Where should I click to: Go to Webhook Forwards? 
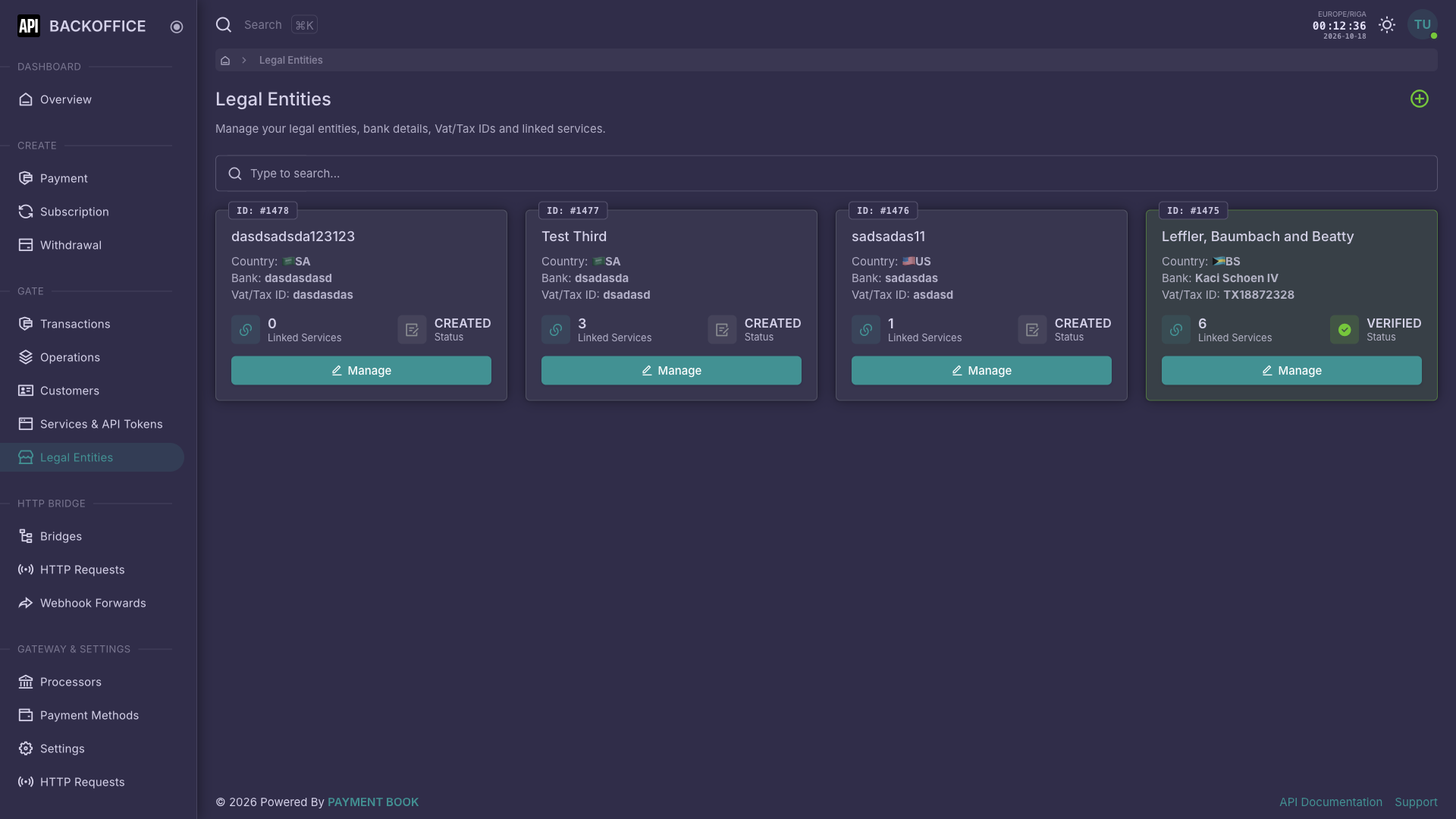[x=92, y=603]
